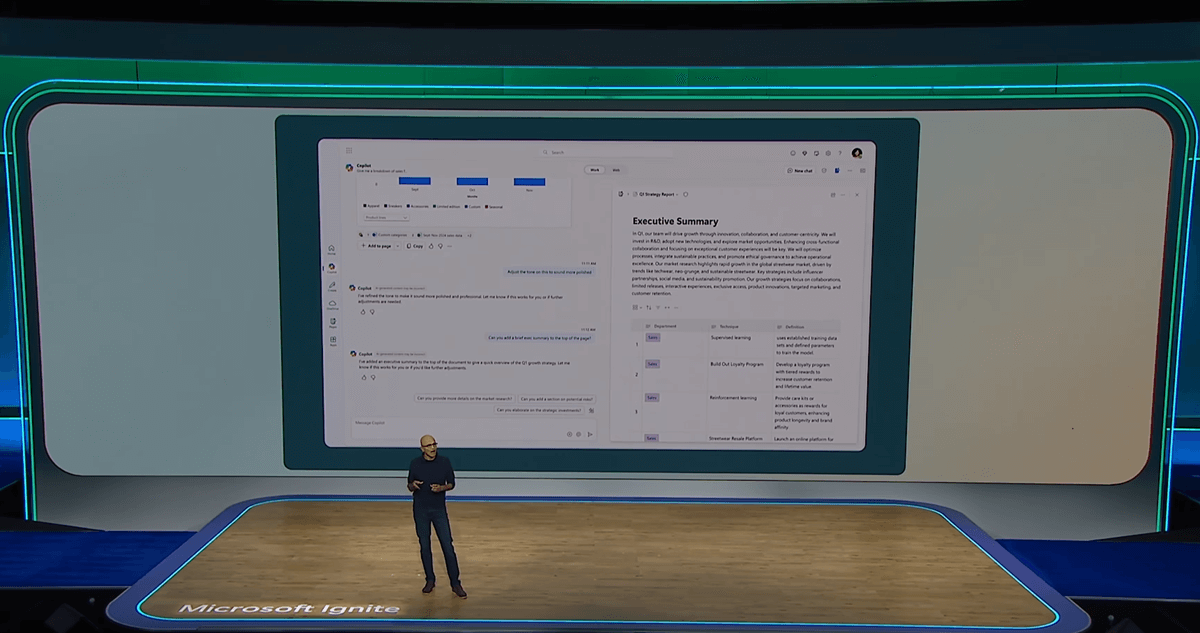The height and width of the screenshot is (633, 1200).
Task: Click the profile avatar at top right
Action: 857,153
